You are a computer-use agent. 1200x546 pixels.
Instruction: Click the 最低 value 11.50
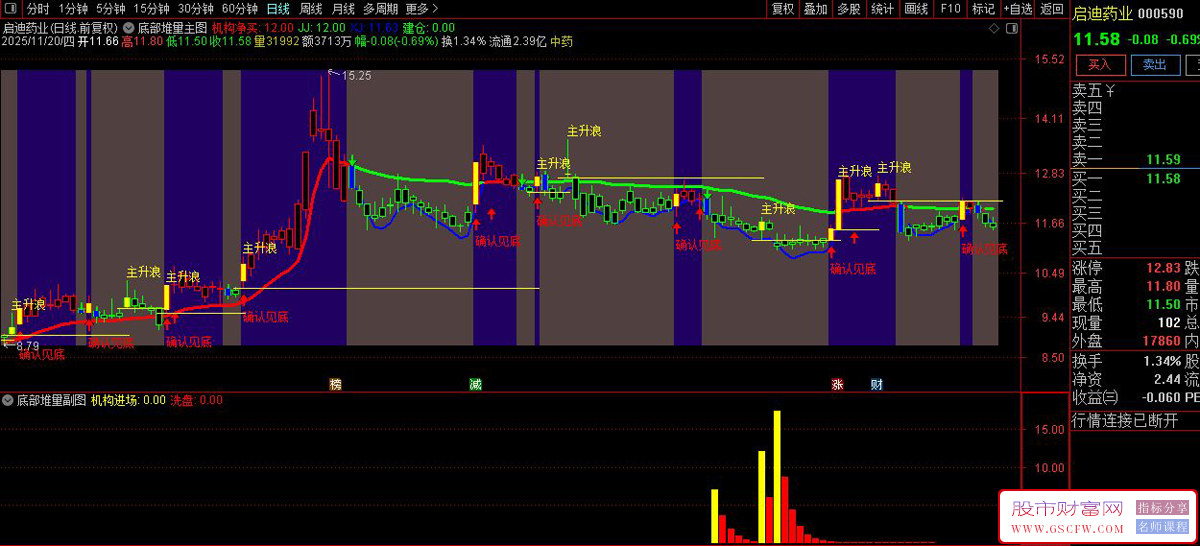(1163, 304)
